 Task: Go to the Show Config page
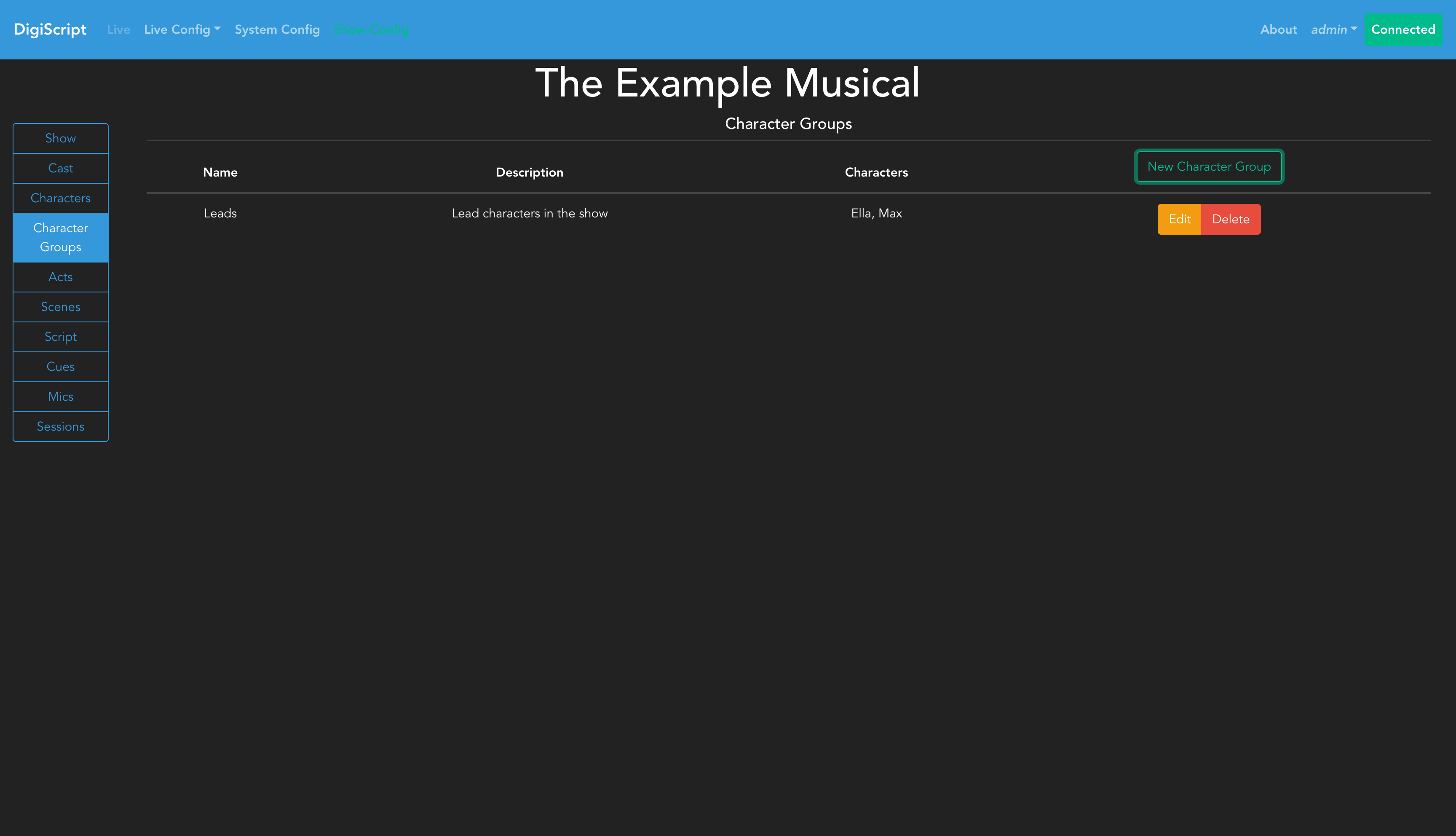(371, 29)
